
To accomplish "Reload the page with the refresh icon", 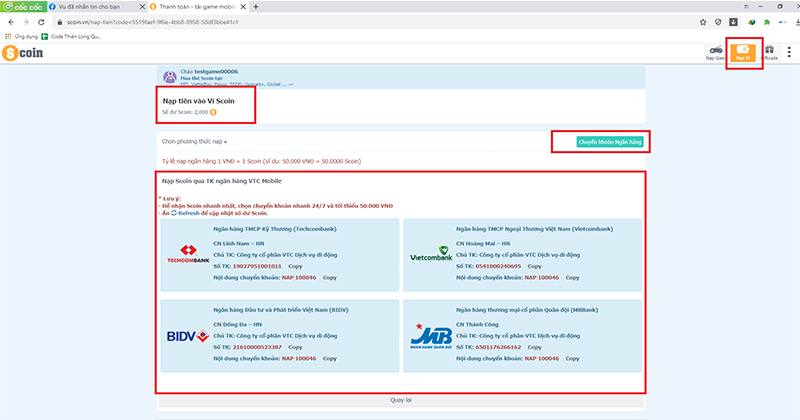I will tap(41, 22).
